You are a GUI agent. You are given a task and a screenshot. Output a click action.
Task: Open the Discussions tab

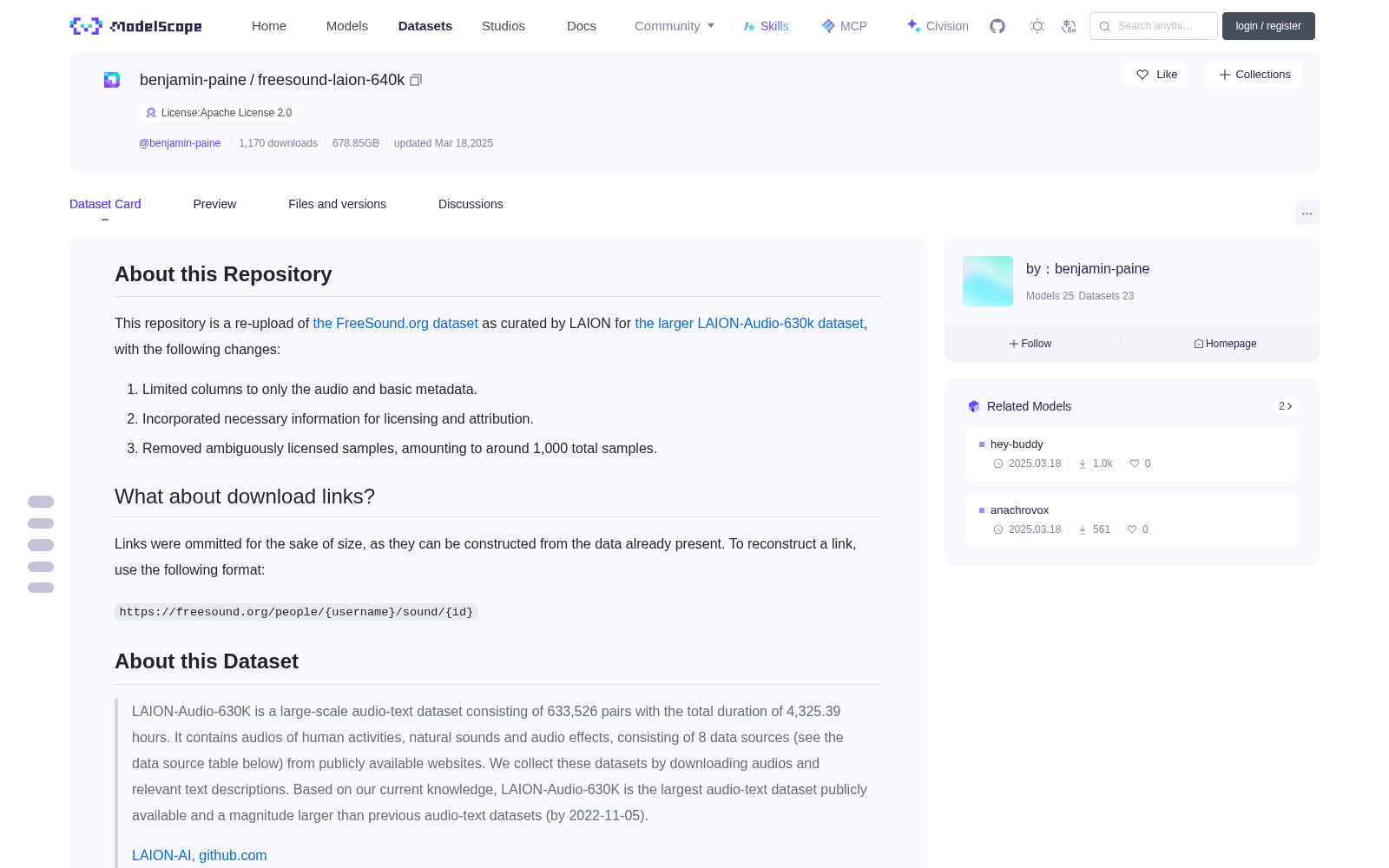click(471, 204)
